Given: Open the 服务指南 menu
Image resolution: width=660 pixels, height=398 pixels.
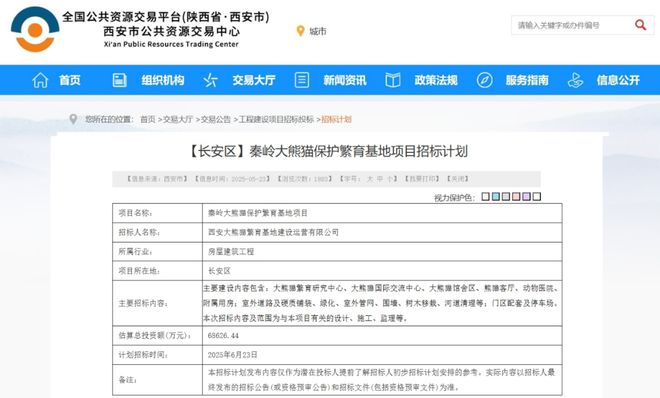Looking at the screenshot, I should click(x=527, y=80).
